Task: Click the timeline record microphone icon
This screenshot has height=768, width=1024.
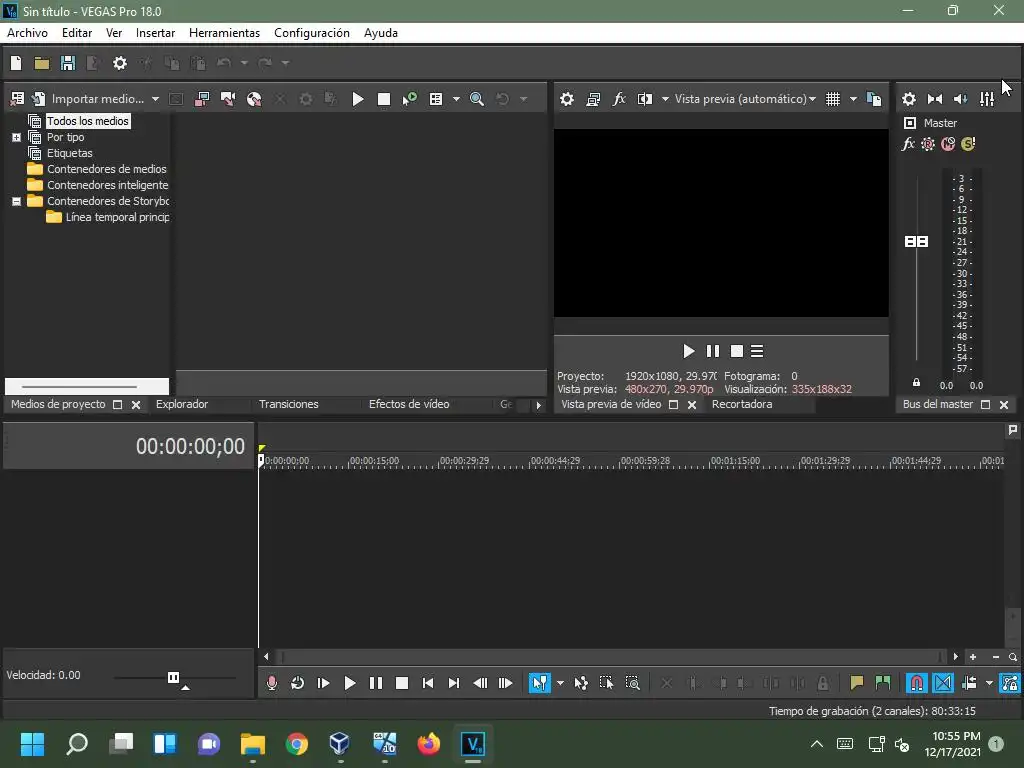Action: click(x=272, y=683)
